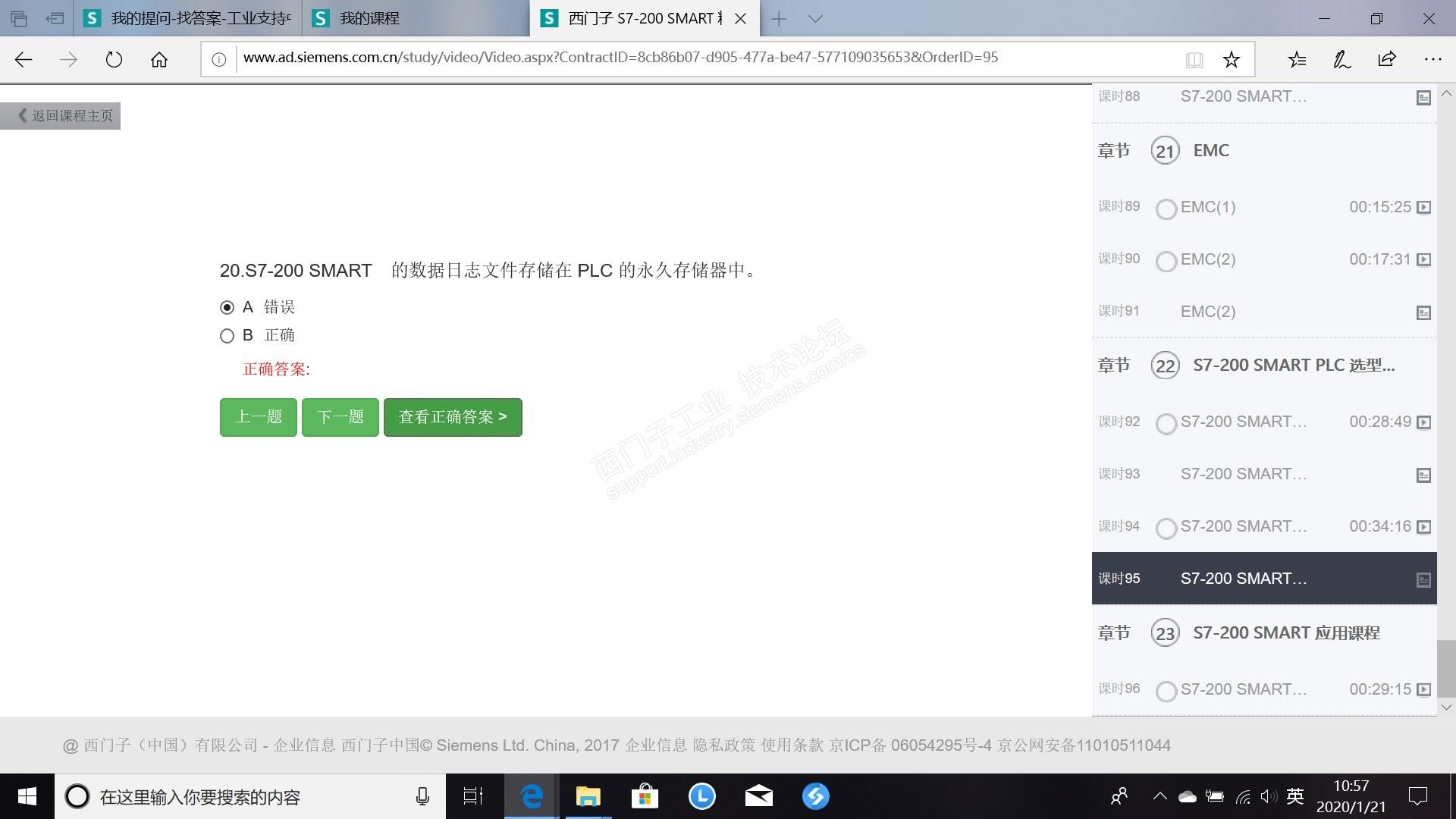Open the favorites hub icon
This screenshot has width=1456, height=819.
[1297, 59]
